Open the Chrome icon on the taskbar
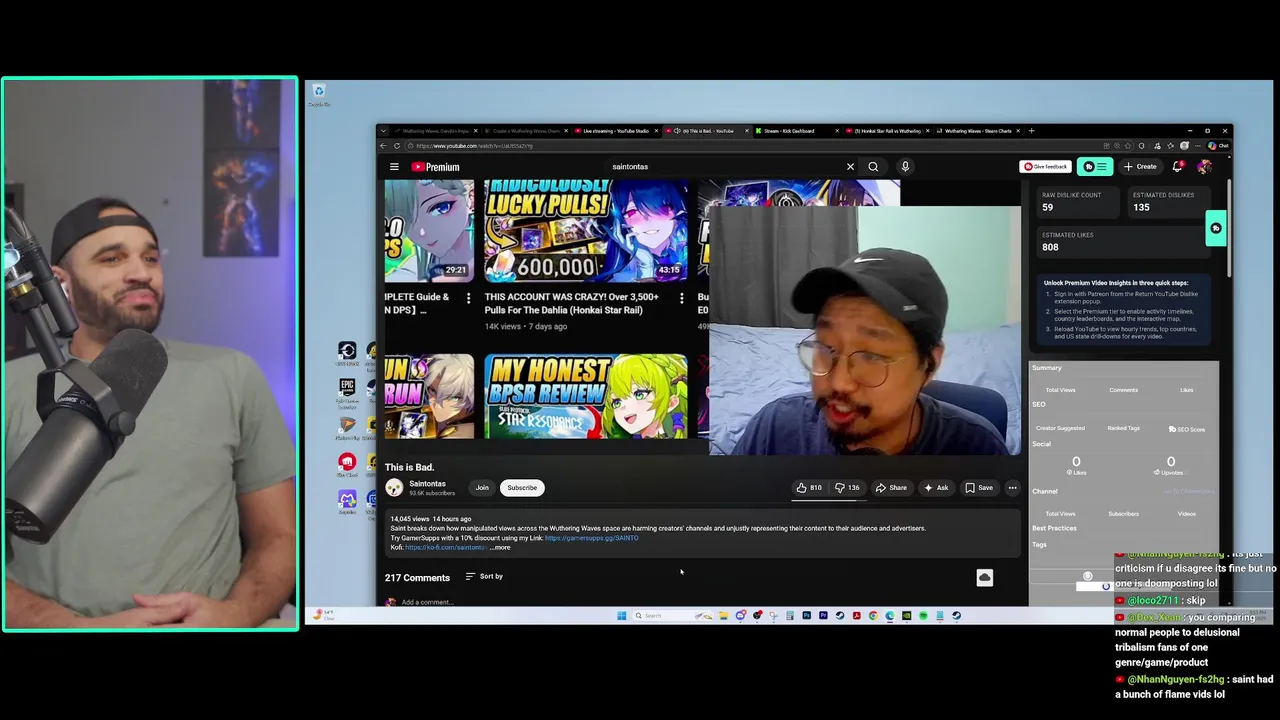The image size is (1280, 720). coord(873,616)
